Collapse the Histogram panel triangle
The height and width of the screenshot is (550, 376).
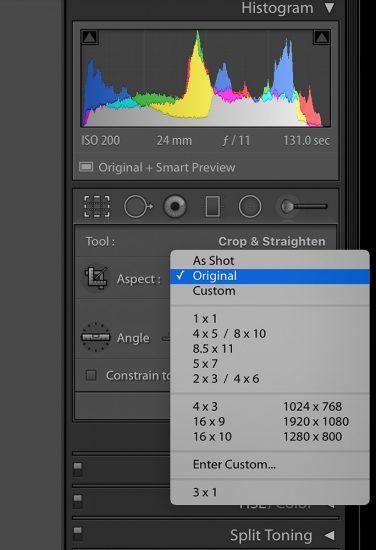click(x=329, y=8)
